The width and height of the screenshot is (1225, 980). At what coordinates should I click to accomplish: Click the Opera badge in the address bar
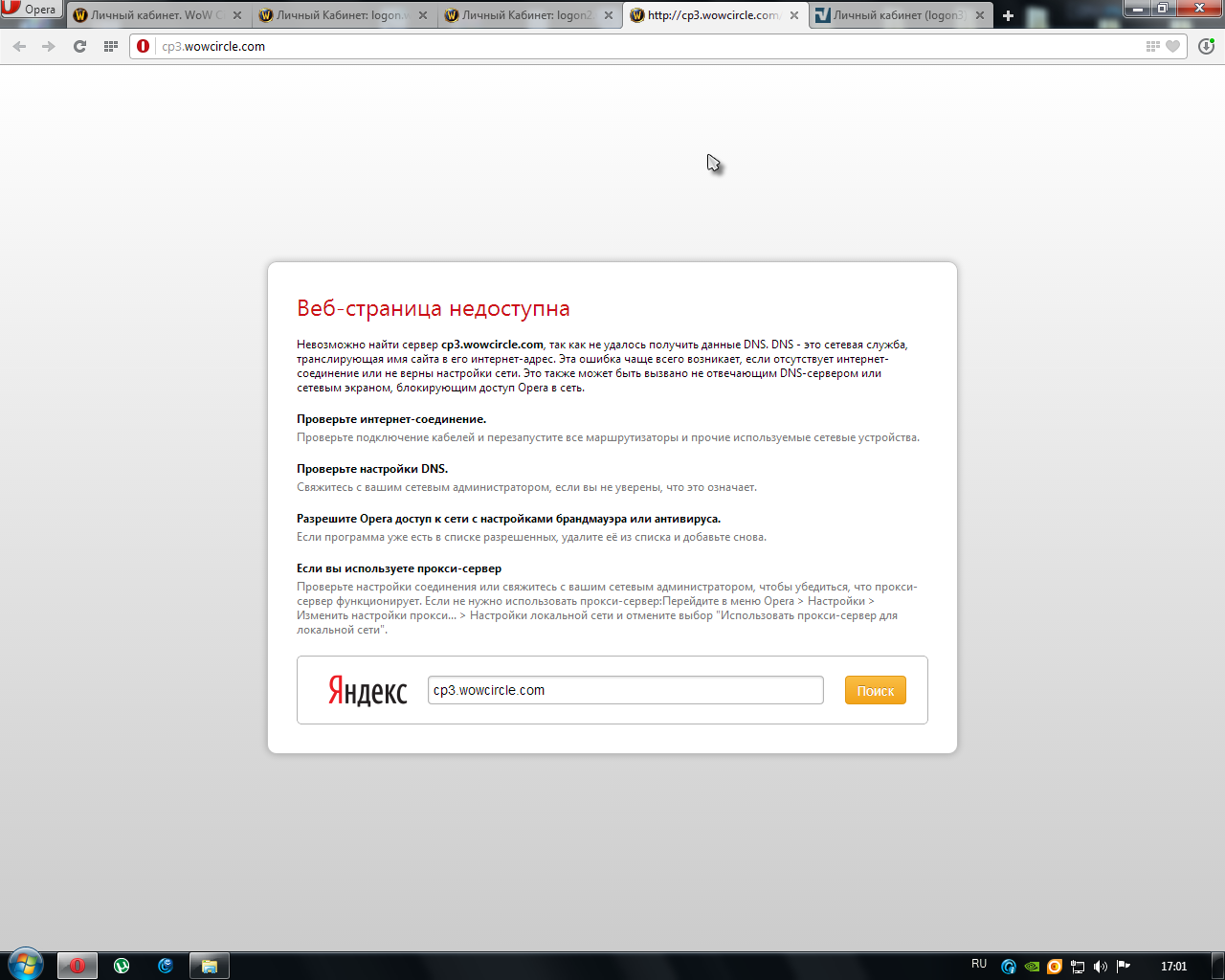[144, 46]
